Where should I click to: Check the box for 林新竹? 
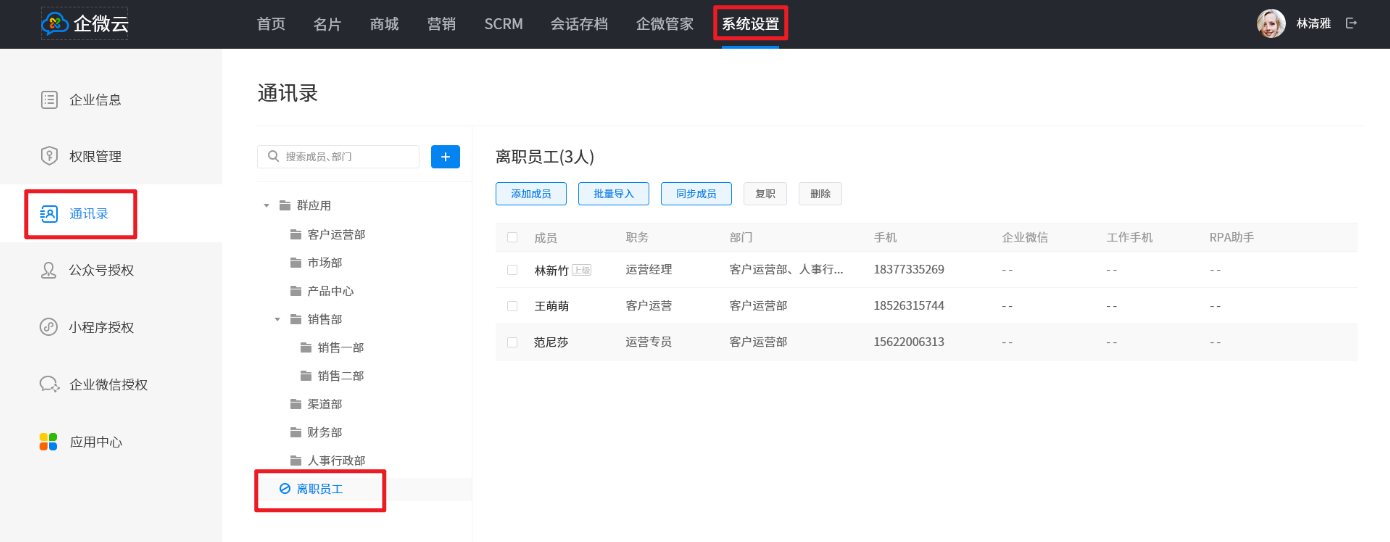512,270
